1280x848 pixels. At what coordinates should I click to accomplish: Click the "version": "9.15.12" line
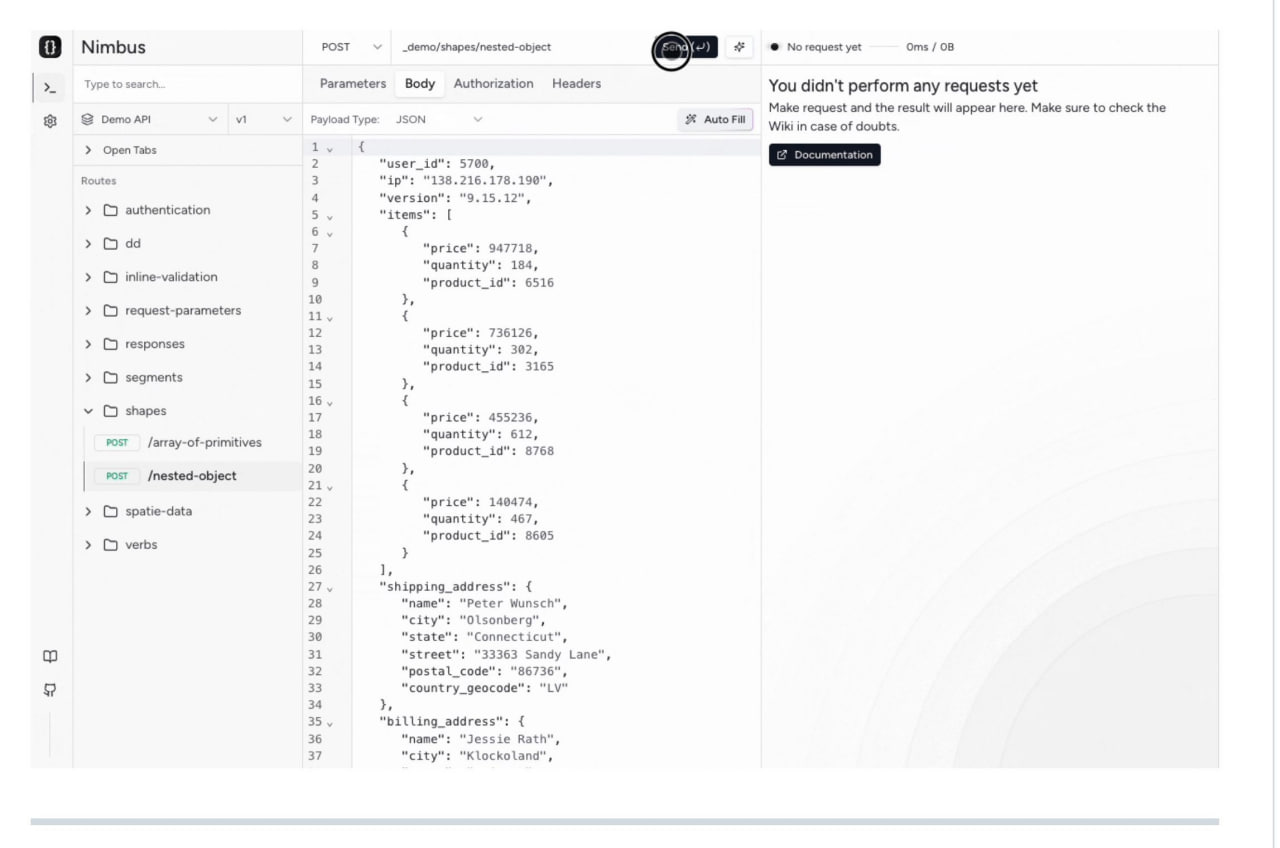coord(455,198)
